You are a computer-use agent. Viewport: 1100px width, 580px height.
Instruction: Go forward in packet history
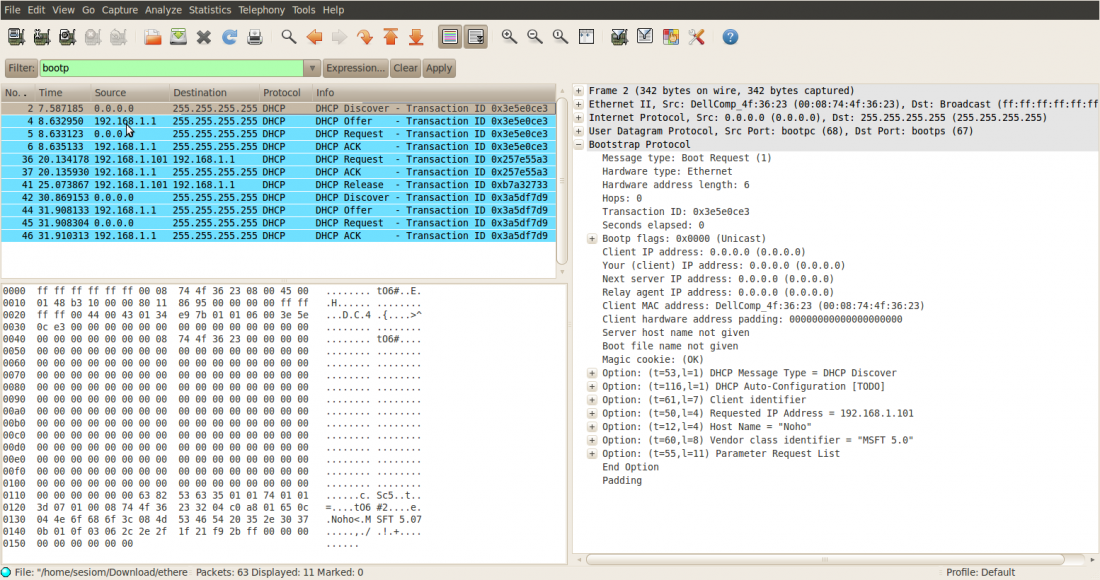coord(340,37)
